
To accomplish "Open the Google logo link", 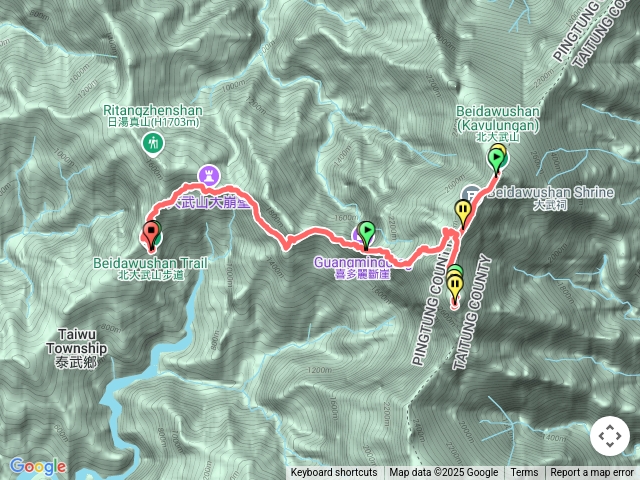I will pyautogui.click(x=38, y=466).
